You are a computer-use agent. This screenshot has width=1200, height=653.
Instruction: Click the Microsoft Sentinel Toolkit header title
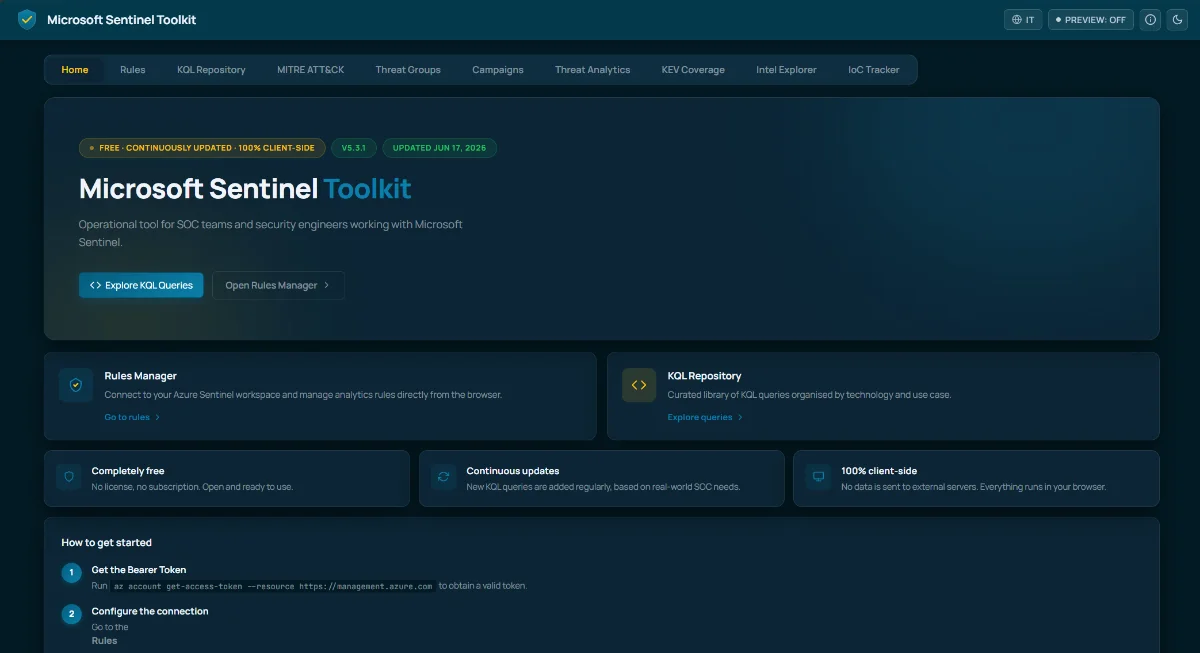(122, 20)
